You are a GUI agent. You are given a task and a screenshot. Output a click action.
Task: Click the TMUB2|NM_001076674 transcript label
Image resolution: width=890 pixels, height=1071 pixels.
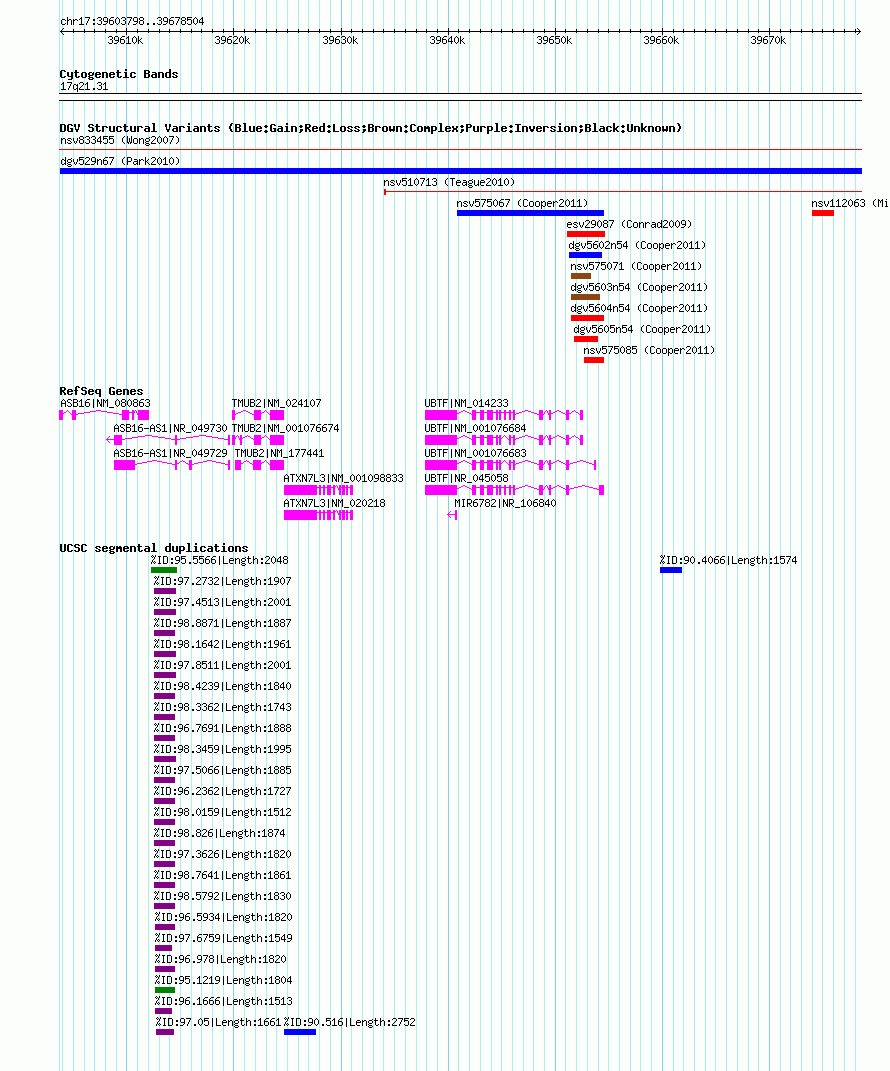coord(286,428)
